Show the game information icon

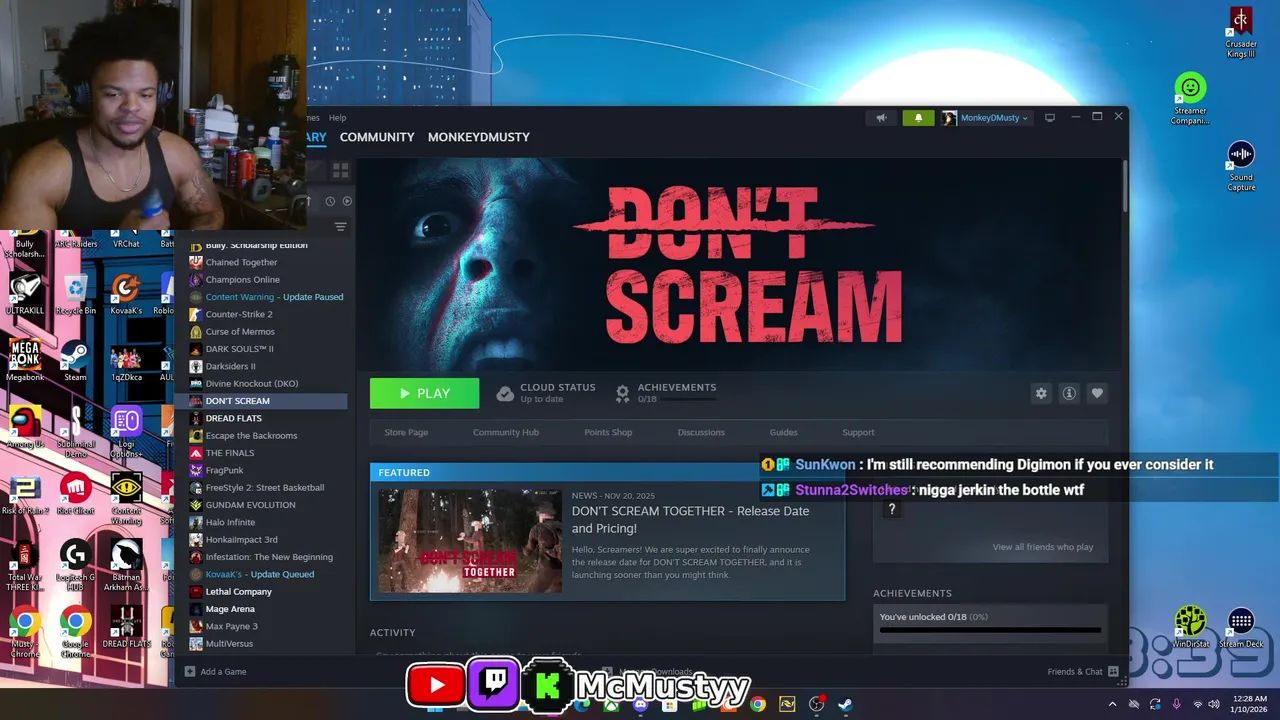coord(1069,393)
